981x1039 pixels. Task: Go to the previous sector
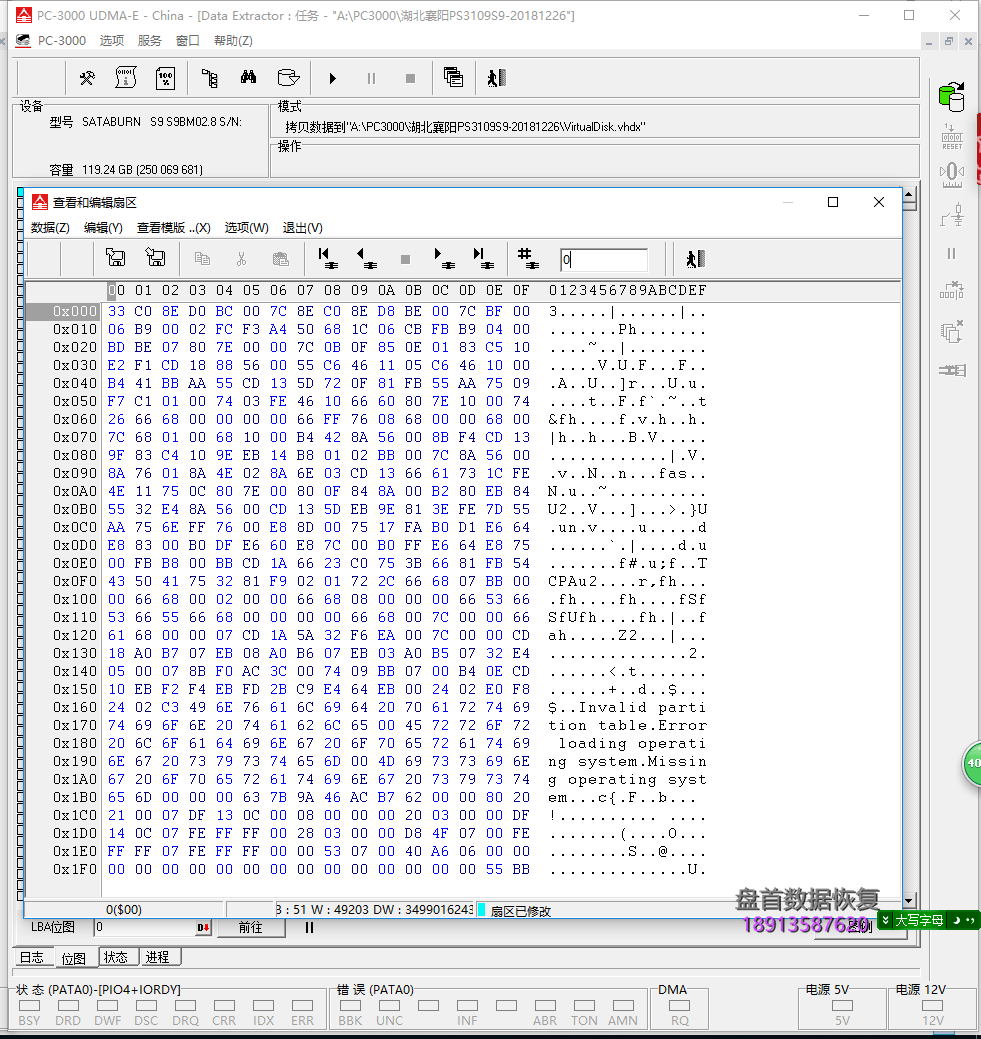tap(367, 258)
